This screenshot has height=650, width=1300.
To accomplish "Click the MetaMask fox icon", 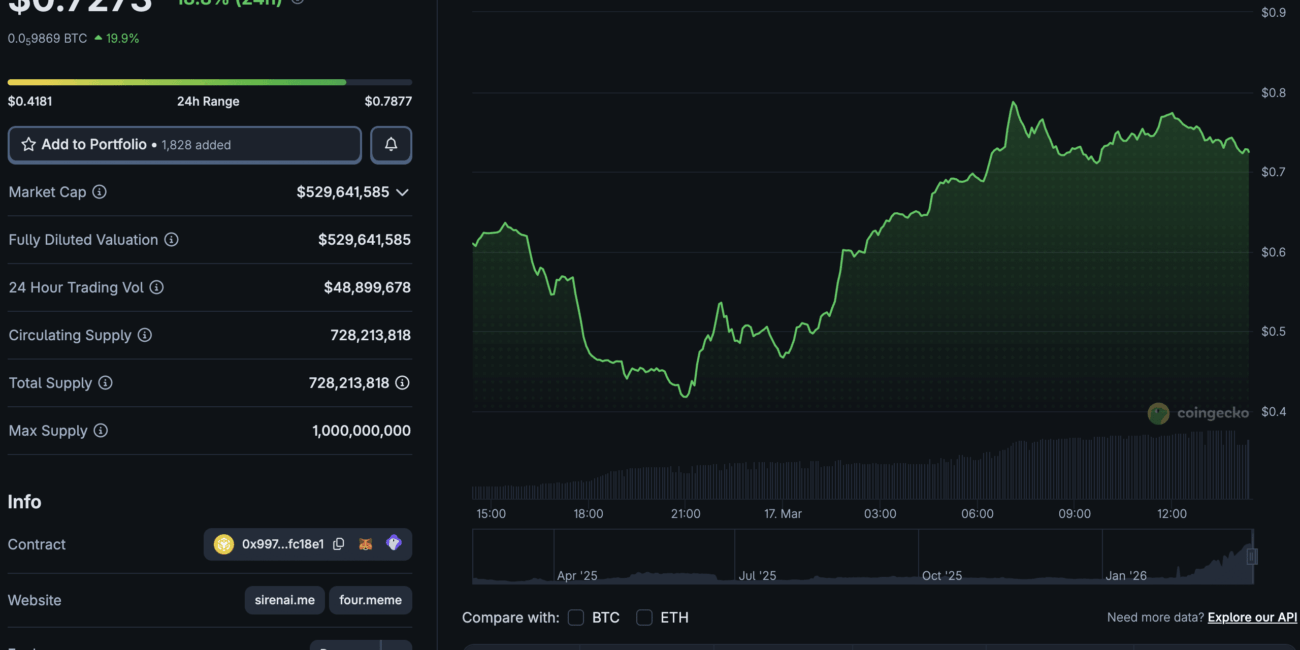I will point(366,544).
